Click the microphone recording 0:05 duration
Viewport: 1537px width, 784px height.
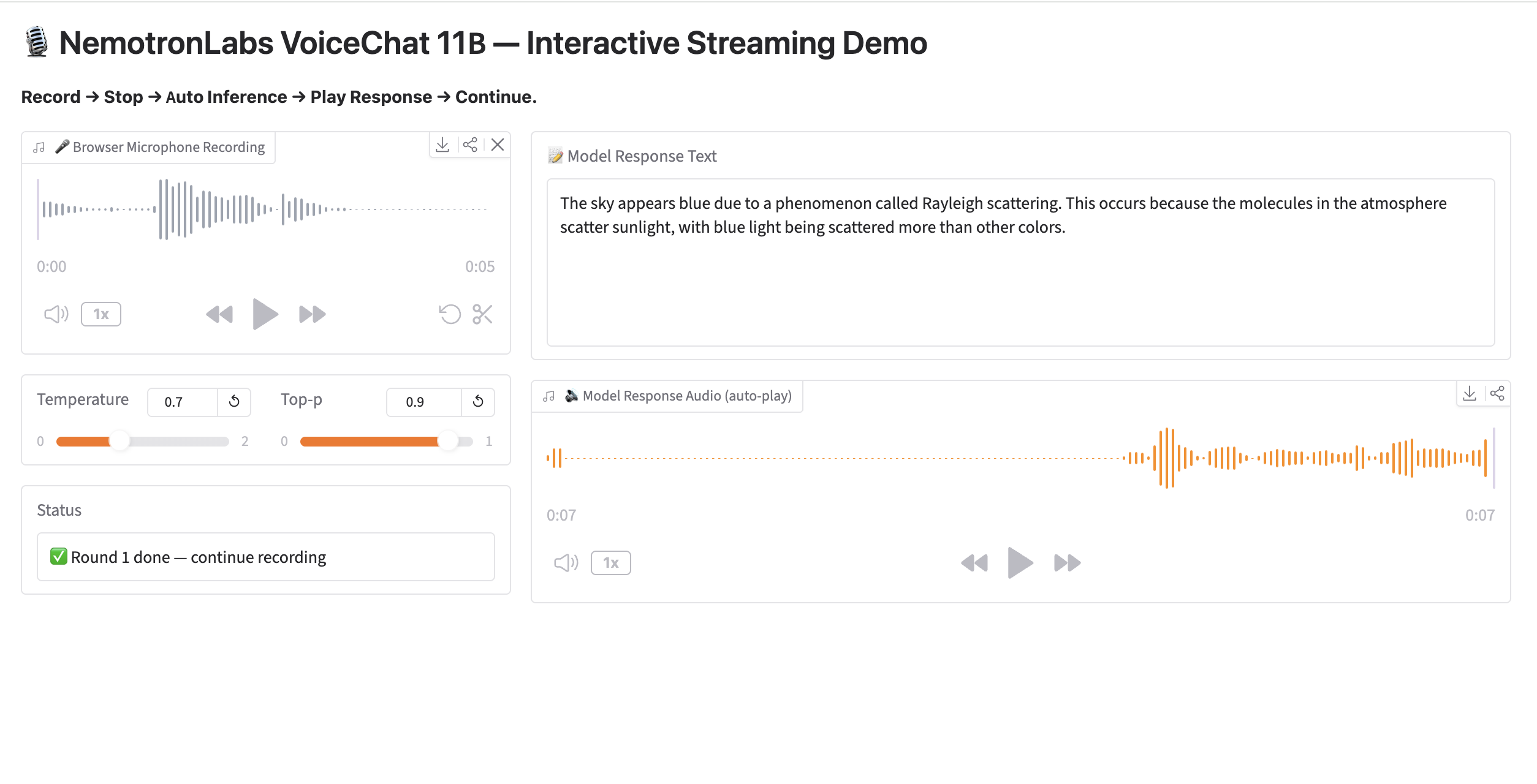click(480, 266)
